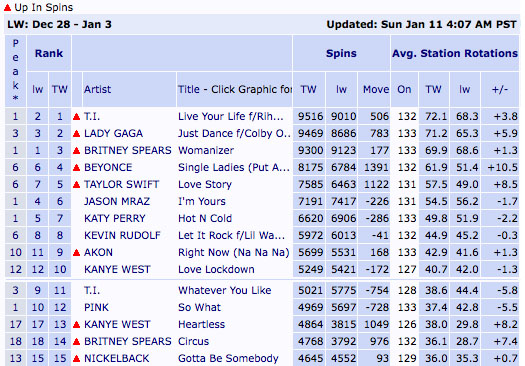Click red arrow beside KANYE WEST Heartless
This screenshot has width=525, height=366.
pyautogui.click(x=76, y=324)
